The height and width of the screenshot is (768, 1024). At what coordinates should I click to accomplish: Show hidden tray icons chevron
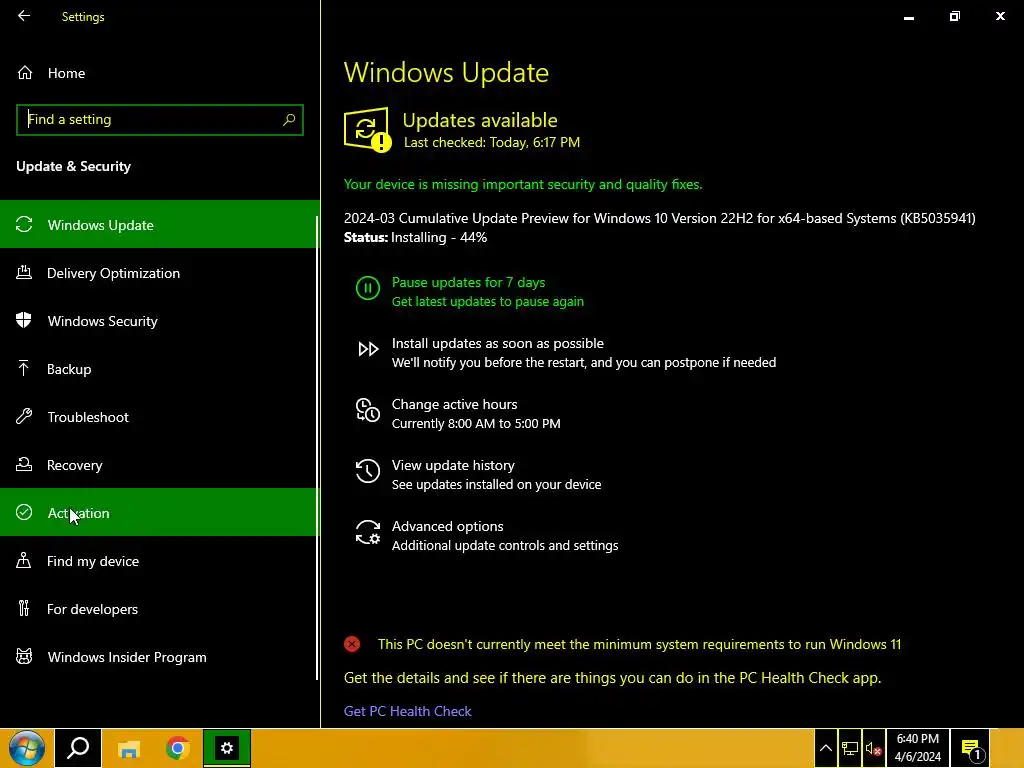pos(825,748)
